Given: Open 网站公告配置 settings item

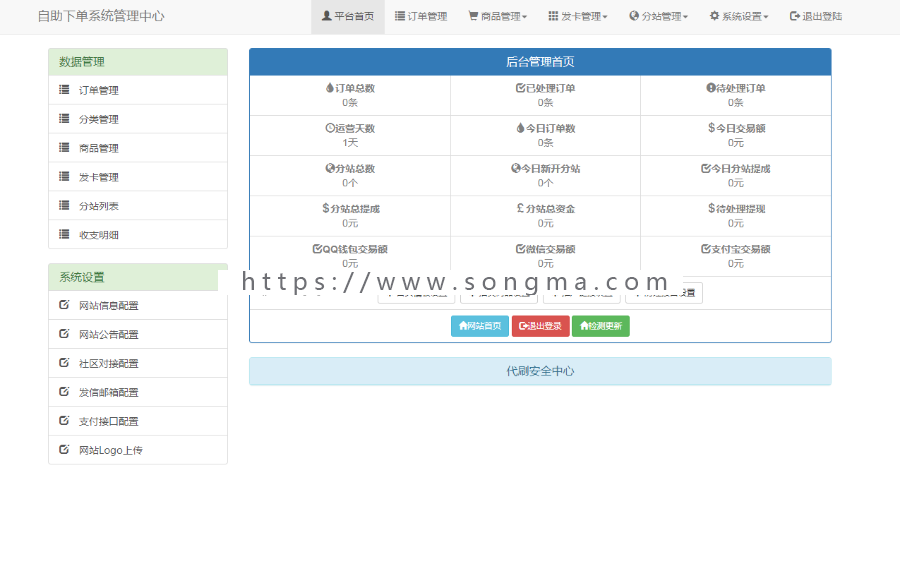Looking at the screenshot, I should [138, 334].
